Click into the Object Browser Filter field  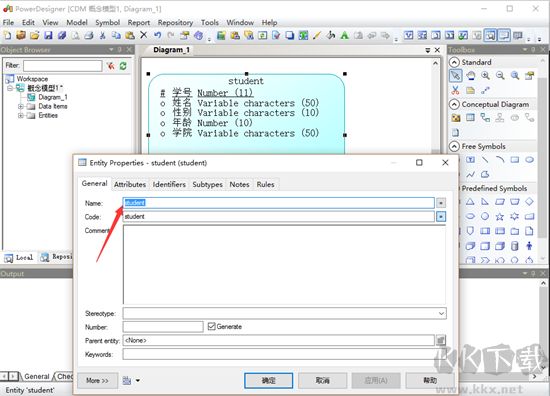(63, 66)
